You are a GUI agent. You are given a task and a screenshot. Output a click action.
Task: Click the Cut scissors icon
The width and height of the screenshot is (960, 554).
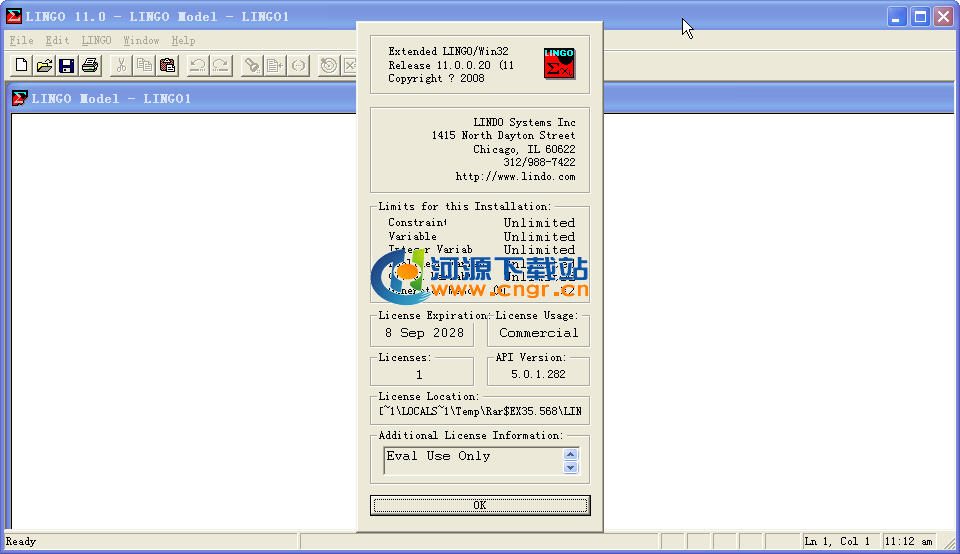pos(121,66)
